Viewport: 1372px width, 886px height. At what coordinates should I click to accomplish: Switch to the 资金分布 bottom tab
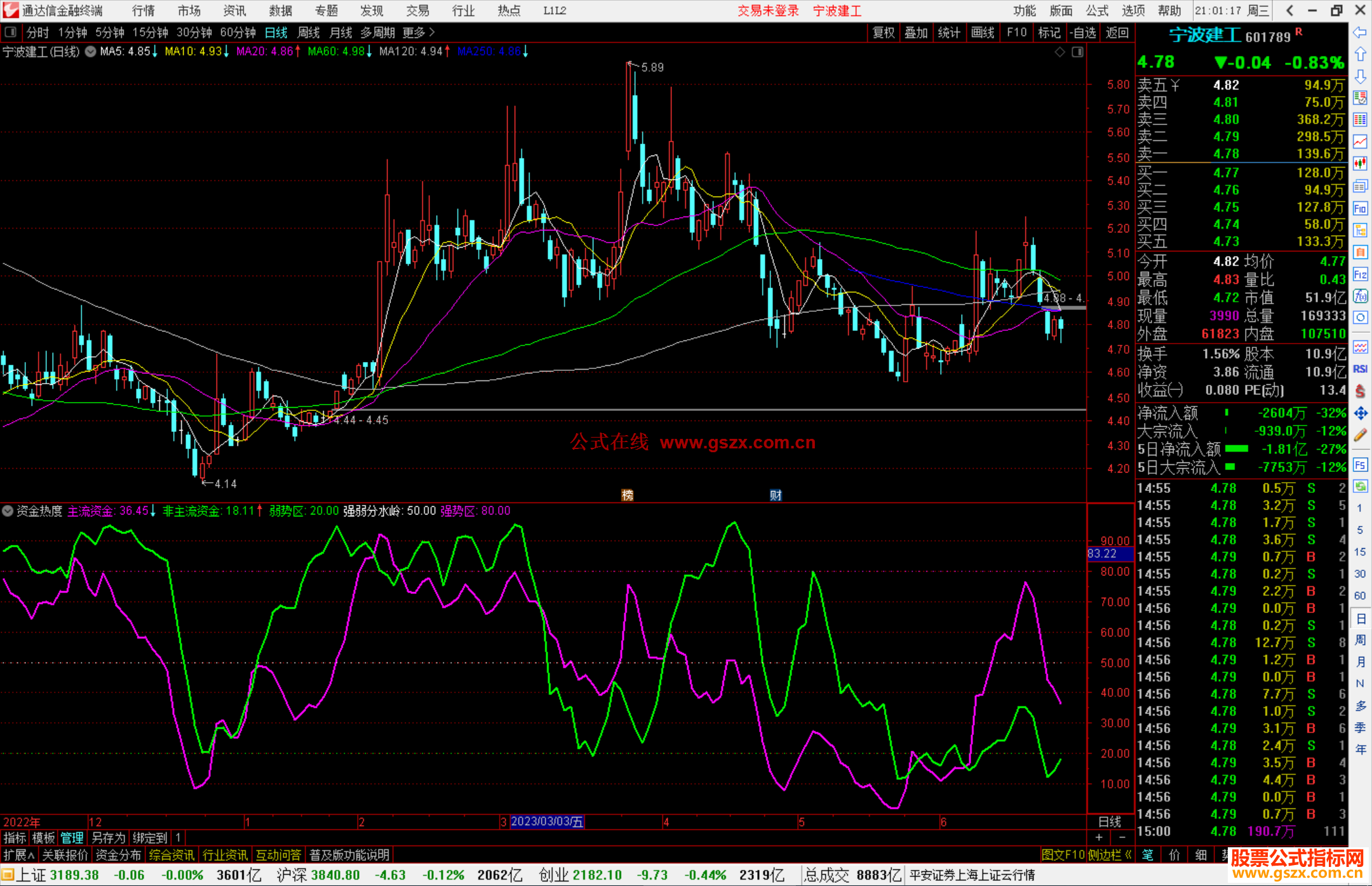tap(118, 855)
